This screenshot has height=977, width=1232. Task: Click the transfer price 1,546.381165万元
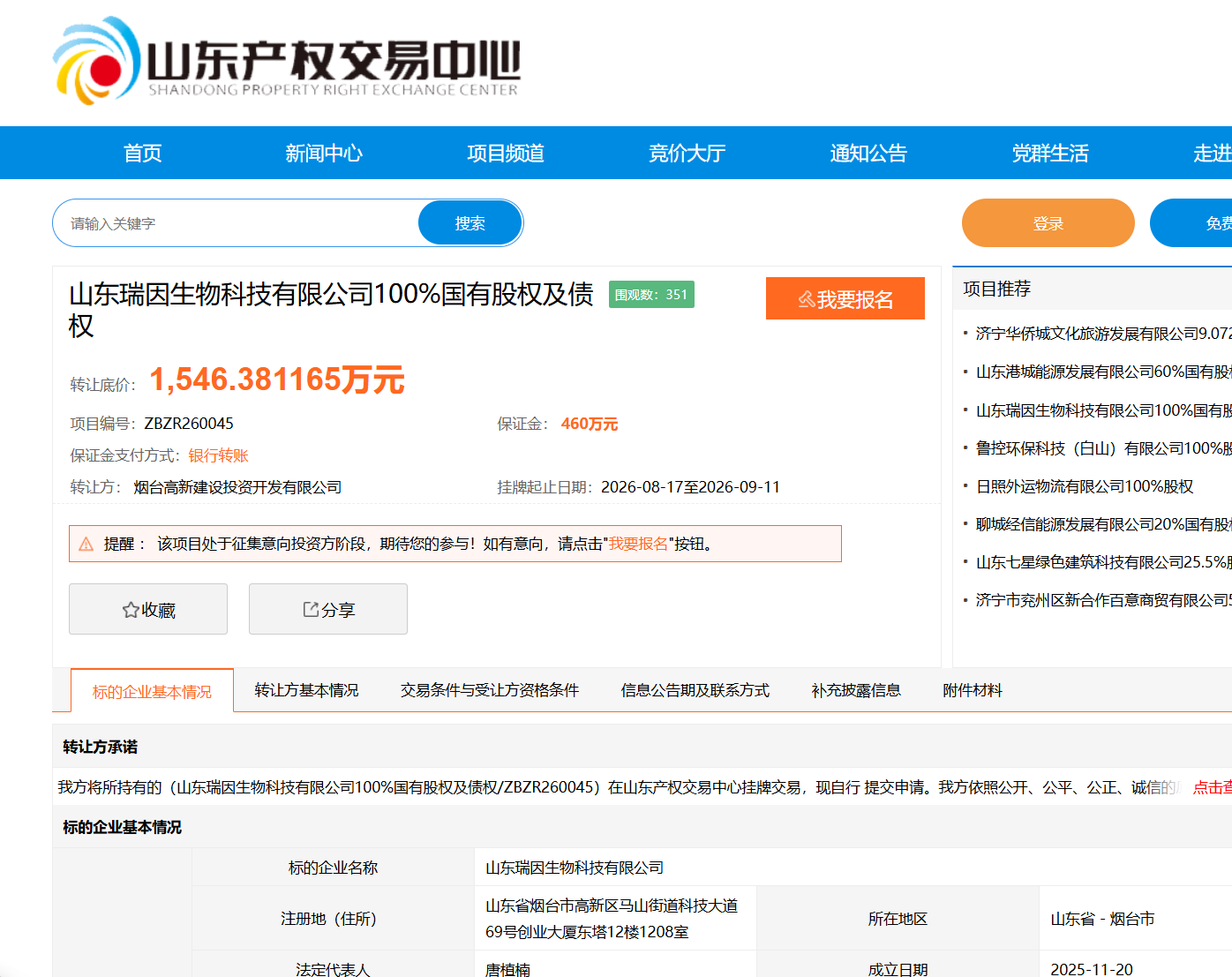(277, 380)
